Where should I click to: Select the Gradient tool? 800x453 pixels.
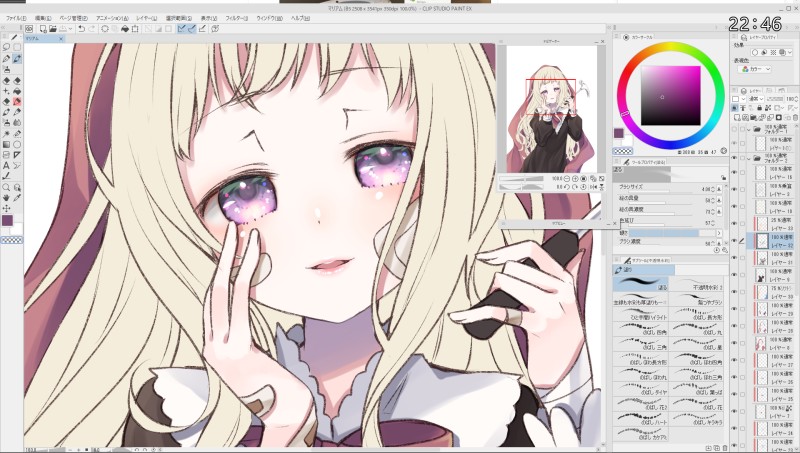pos(6,144)
